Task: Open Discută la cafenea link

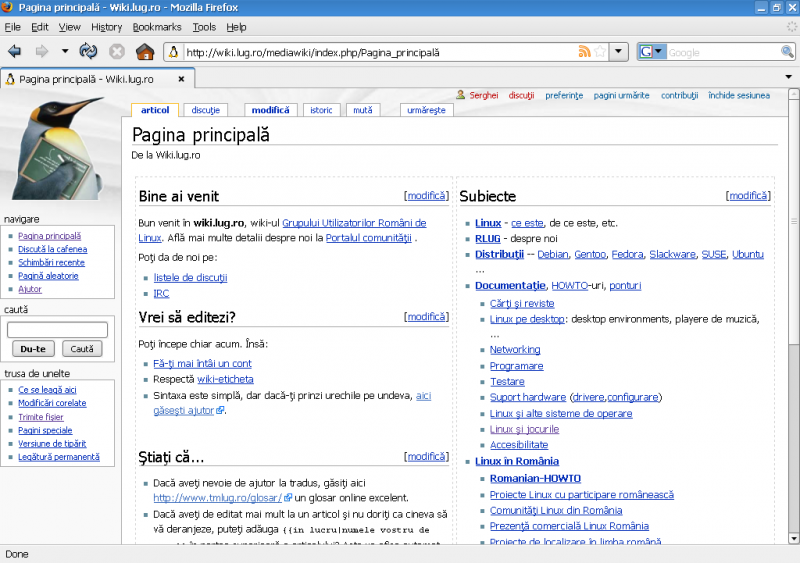Action: click(x=53, y=249)
